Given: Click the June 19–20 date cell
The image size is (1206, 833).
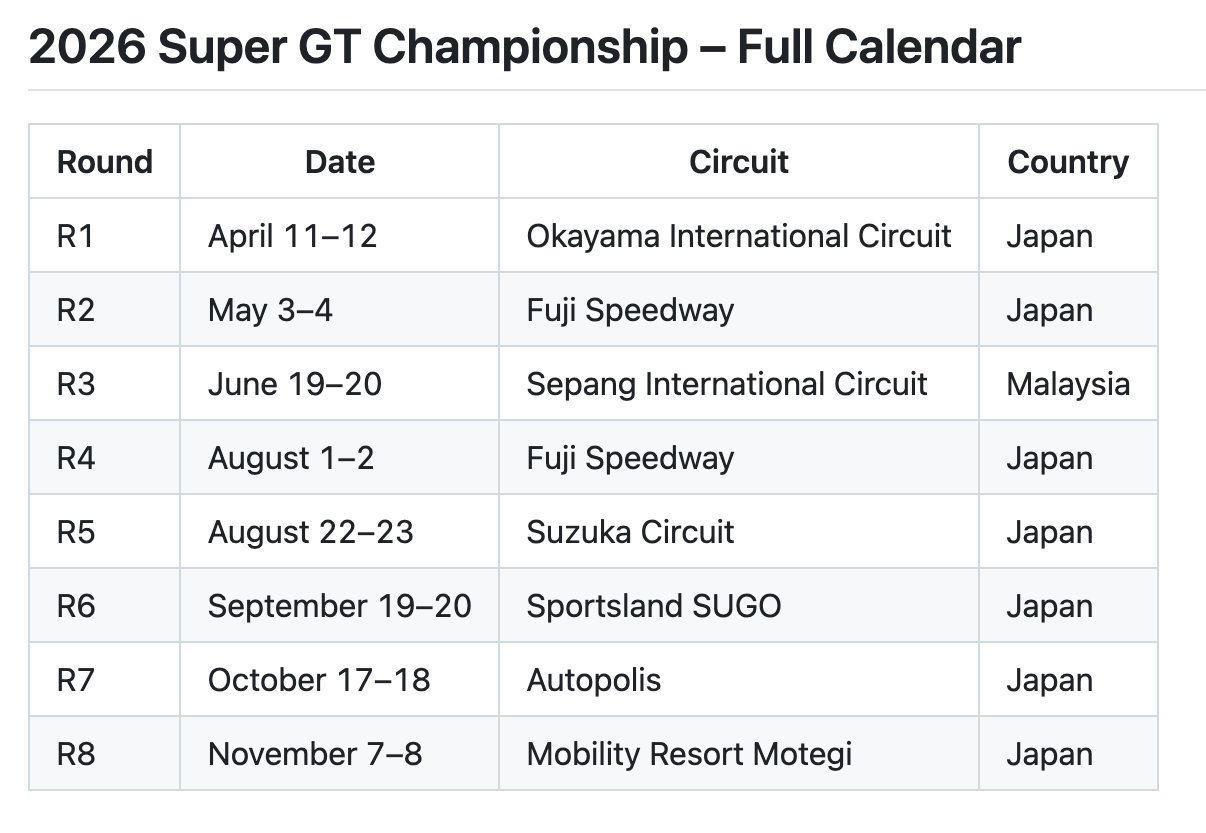Looking at the screenshot, I should (x=295, y=384).
